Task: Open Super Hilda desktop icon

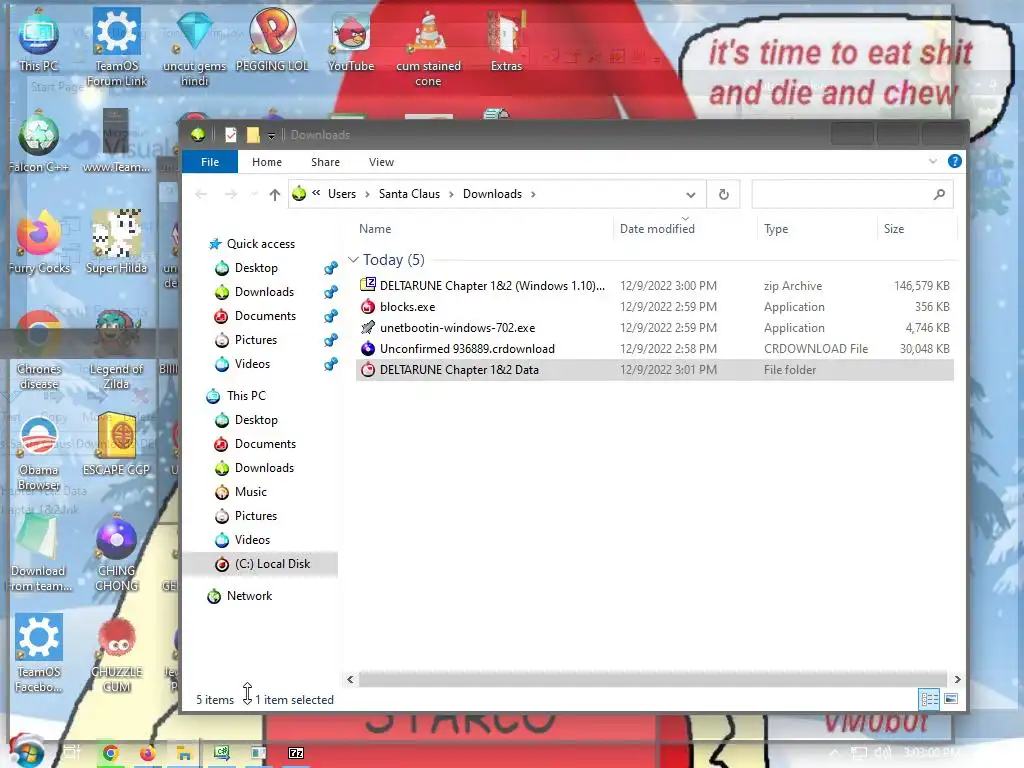Action: tap(116, 242)
